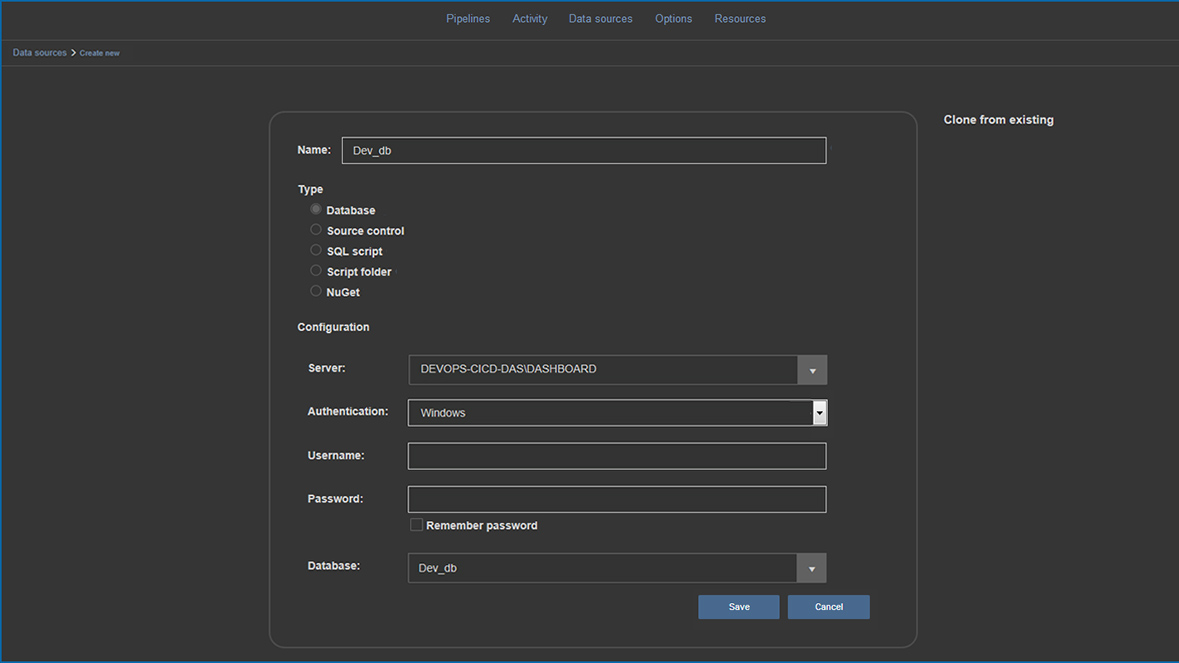Select NuGet as data source type
This screenshot has height=663, width=1179.
click(x=315, y=291)
